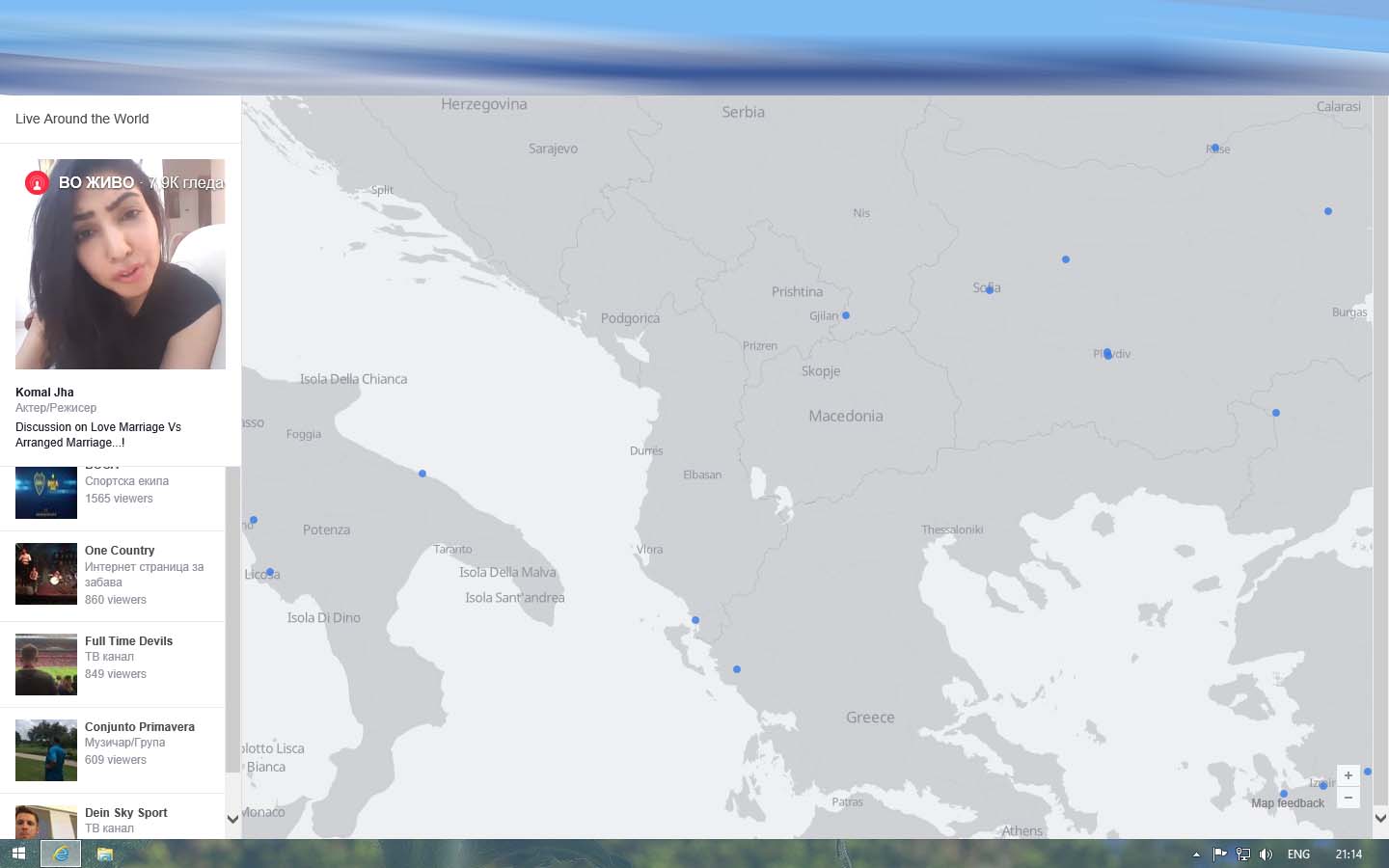Screen dimensions: 1389x868
Task: Show hidden system tray icons
Action: click(x=1196, y=854)
